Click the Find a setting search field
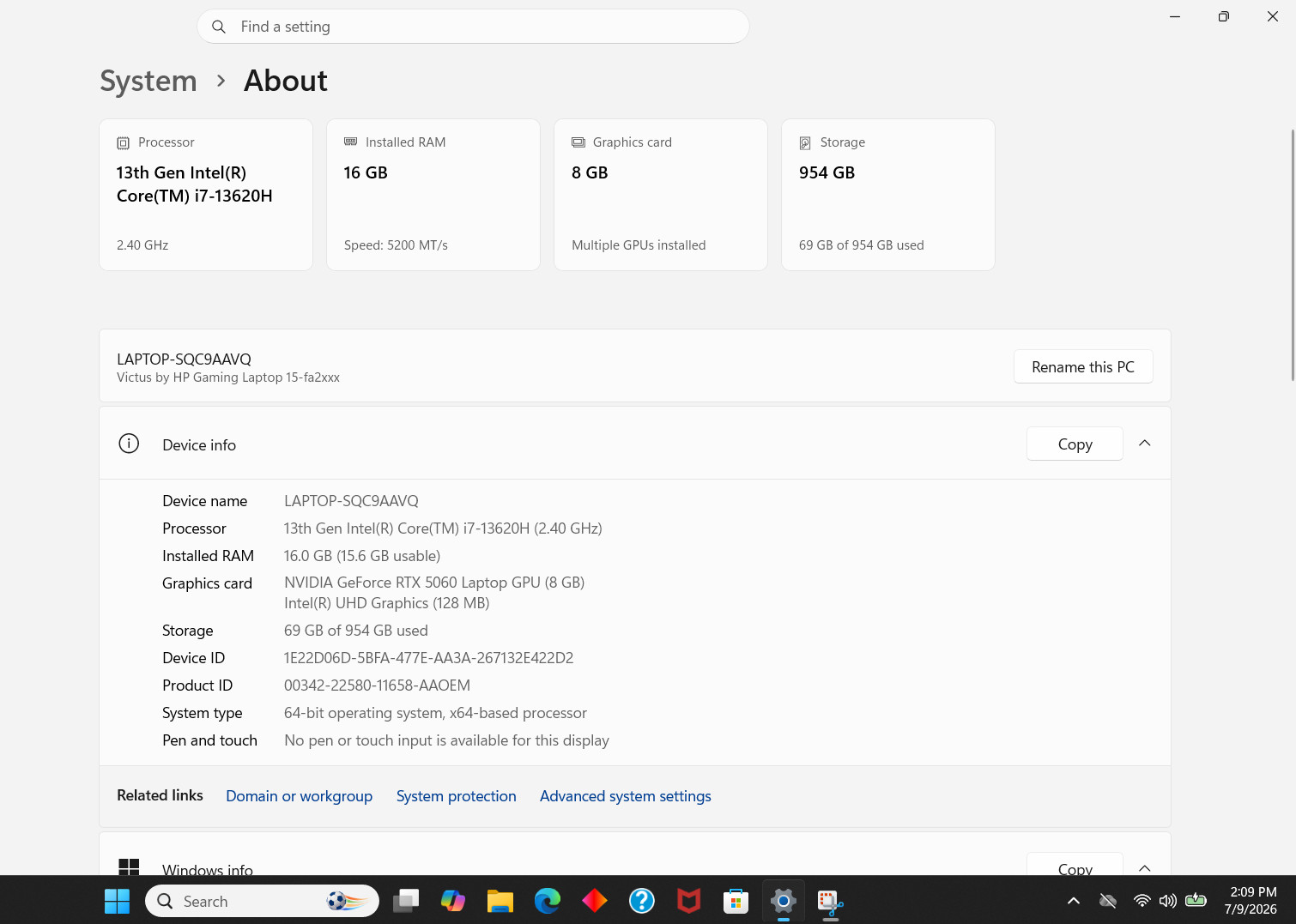1296x924 pixels. [473, 27]
